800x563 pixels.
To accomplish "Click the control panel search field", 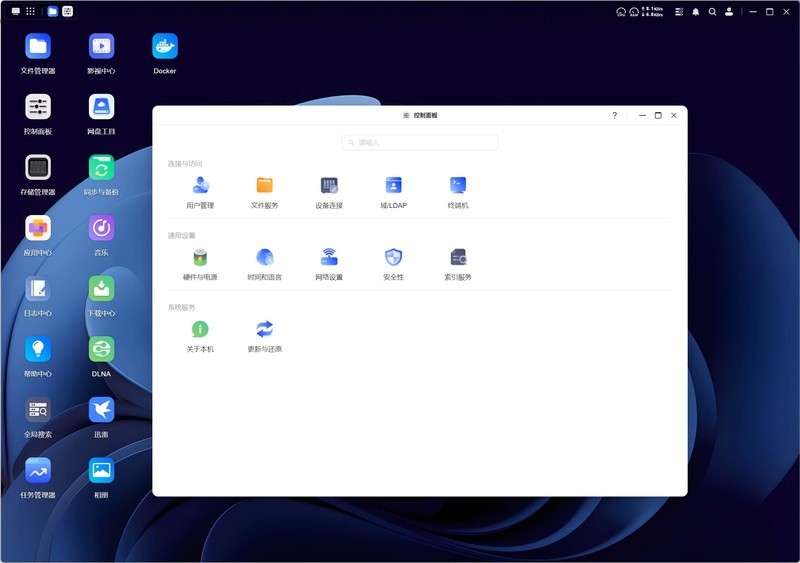I will [420, 143].
